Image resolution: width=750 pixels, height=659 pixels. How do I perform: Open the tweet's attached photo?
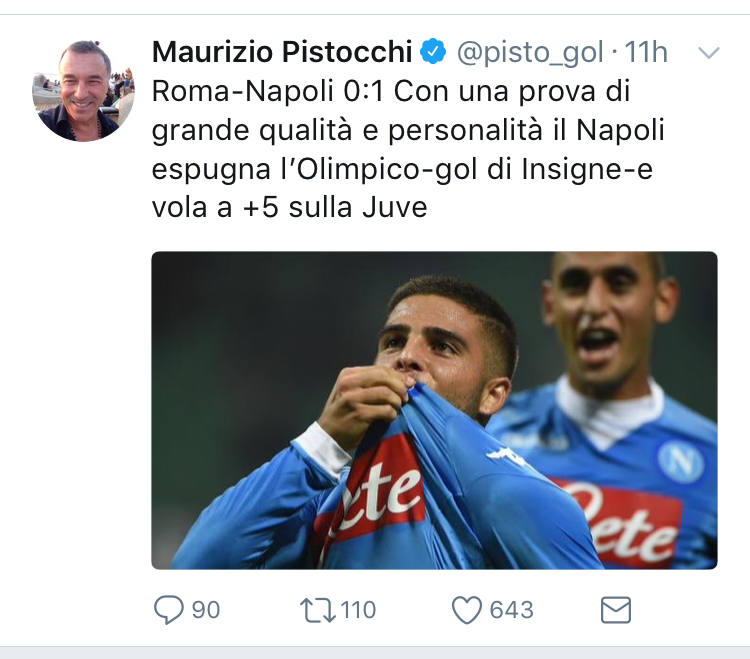pos(434,410)
